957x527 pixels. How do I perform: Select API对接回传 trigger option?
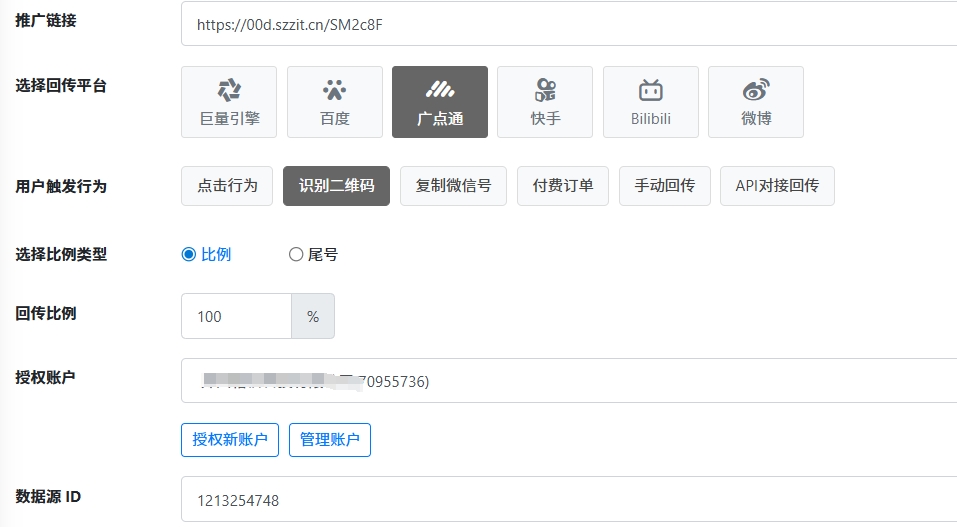[777, 186]
